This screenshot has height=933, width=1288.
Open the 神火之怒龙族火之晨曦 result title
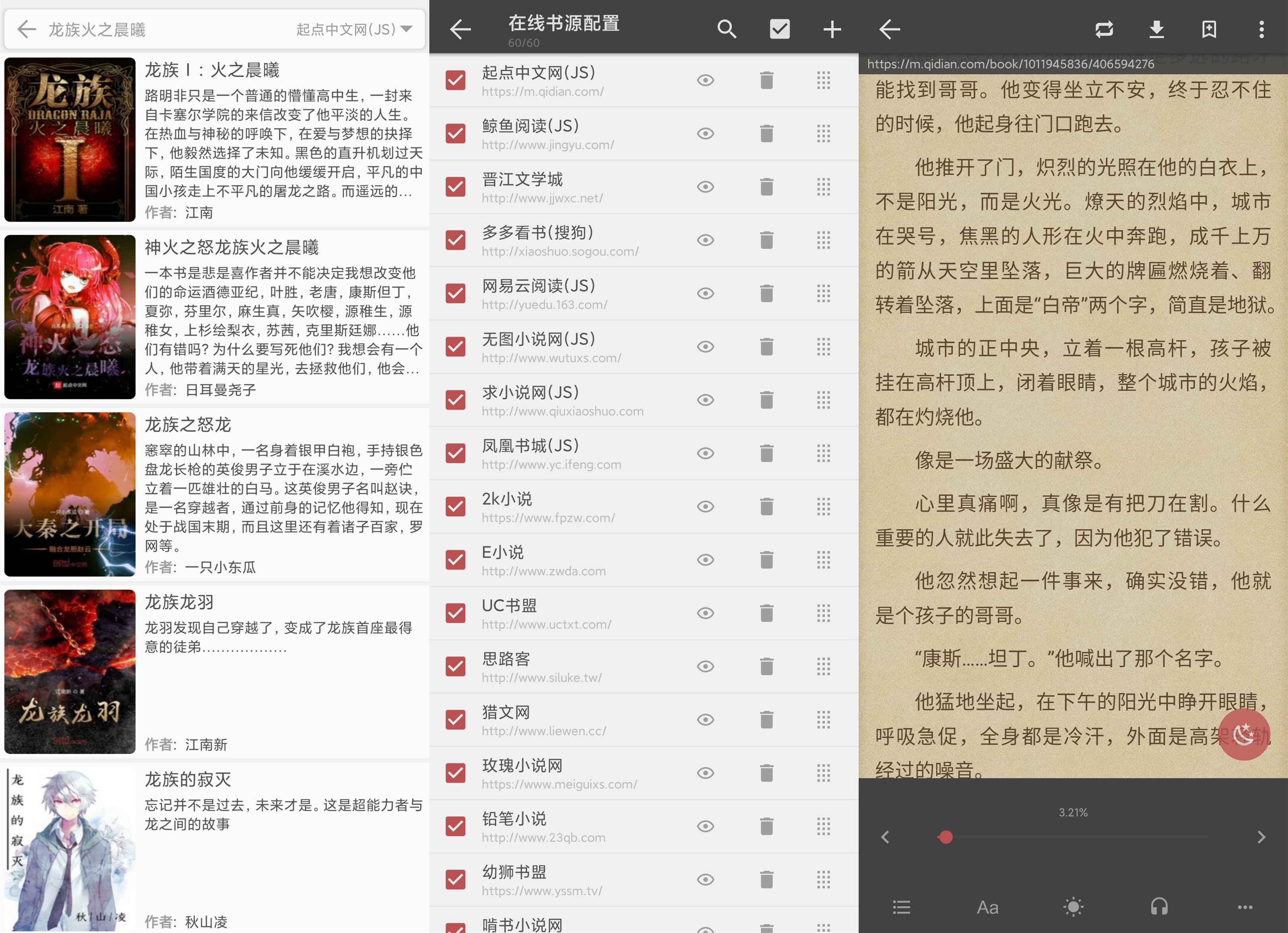pos(232,247)
